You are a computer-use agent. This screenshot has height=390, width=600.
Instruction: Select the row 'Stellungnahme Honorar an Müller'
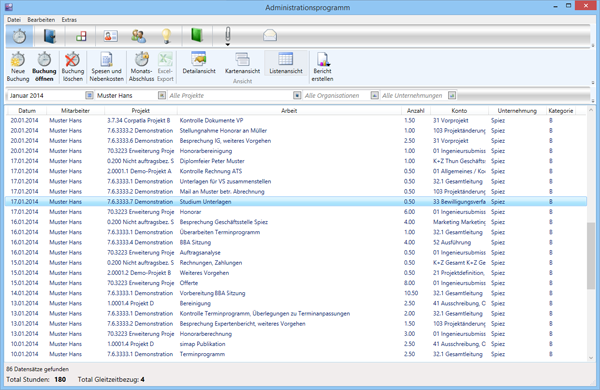[x=296, y=131]
